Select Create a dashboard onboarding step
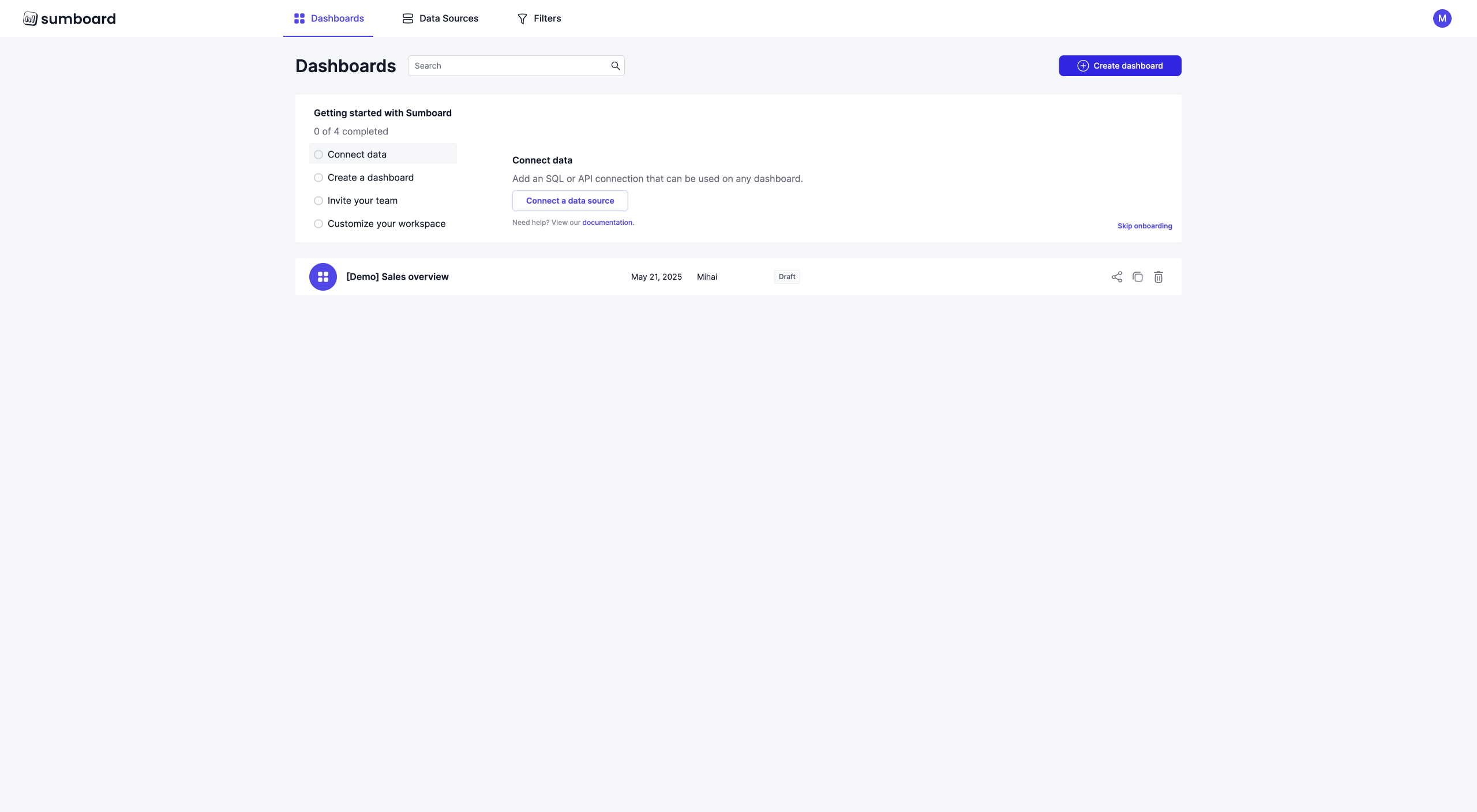 (x=370, y=178)
